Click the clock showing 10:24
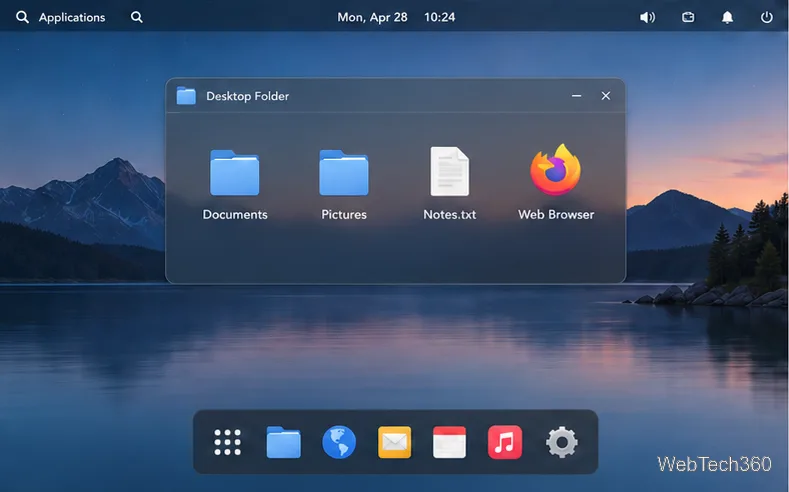789x492 pixels. point(439,17)
